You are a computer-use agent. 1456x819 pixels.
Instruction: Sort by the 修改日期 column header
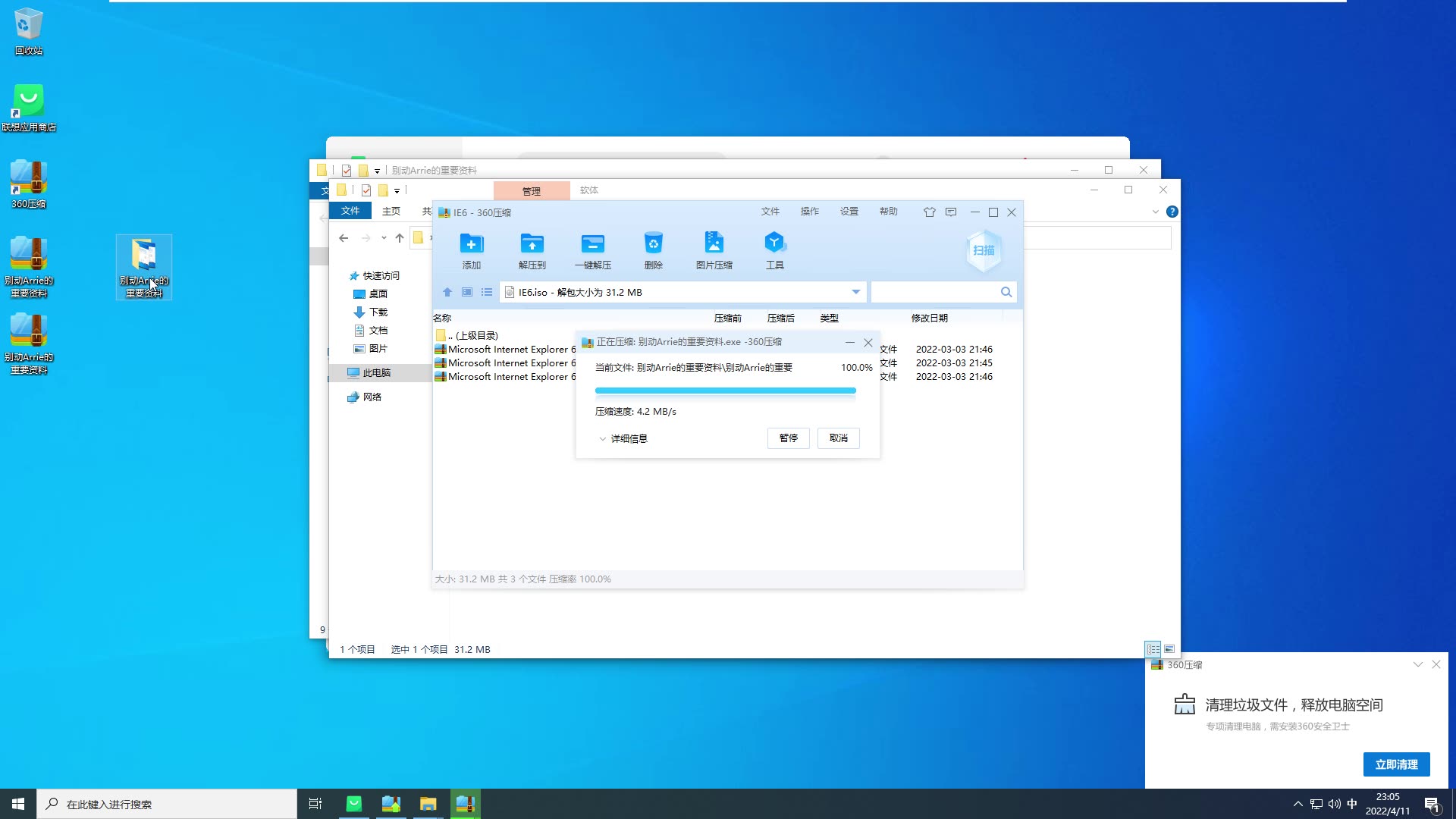[x=930, y=318]
